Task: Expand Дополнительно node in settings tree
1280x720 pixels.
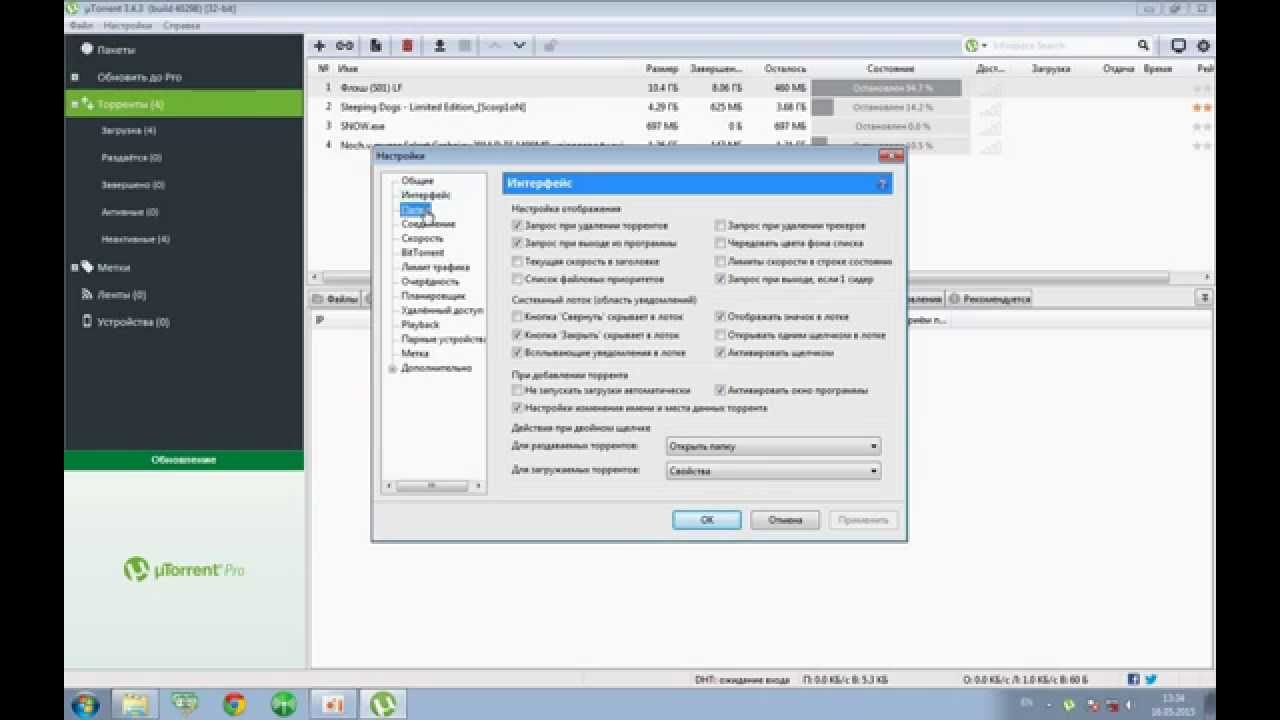Action: pyautogui.click(x=392, y=368)
